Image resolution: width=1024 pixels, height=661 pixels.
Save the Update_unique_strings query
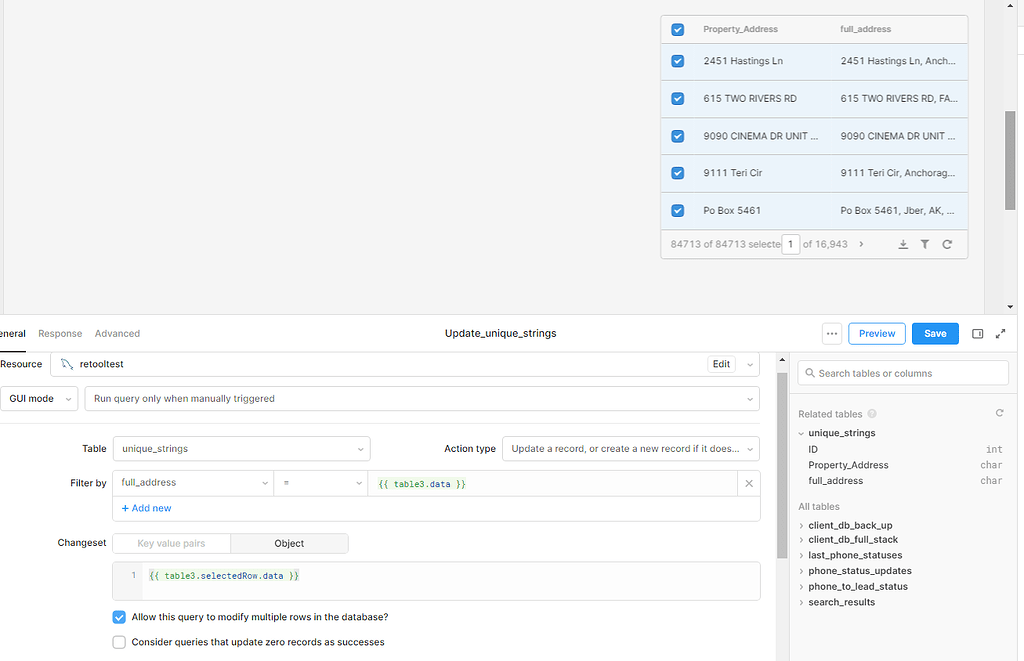pyautogui.click(x=934, y=333)
